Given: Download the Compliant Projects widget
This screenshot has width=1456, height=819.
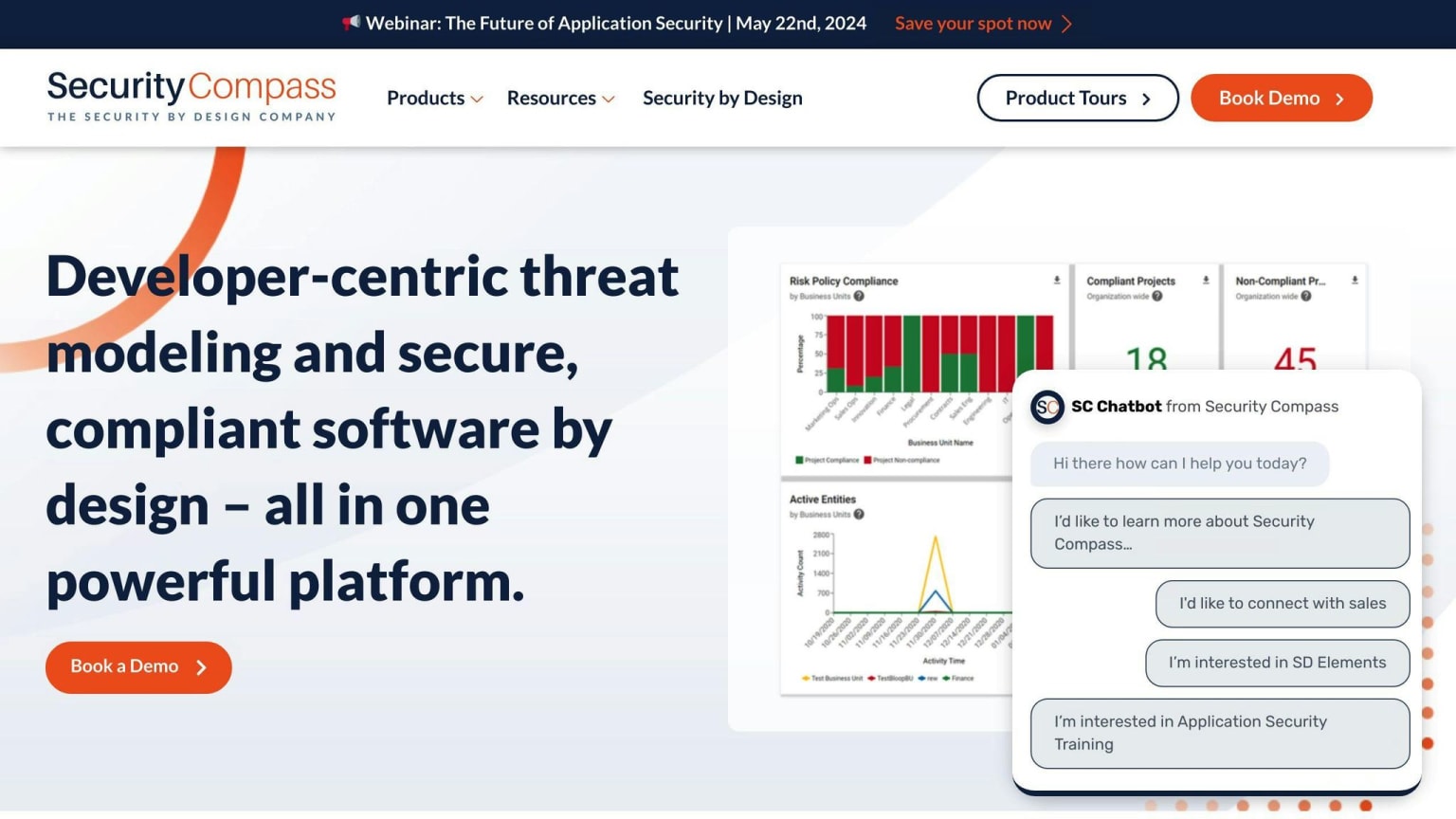Looking at the screenshot, I should point(1206,281).
